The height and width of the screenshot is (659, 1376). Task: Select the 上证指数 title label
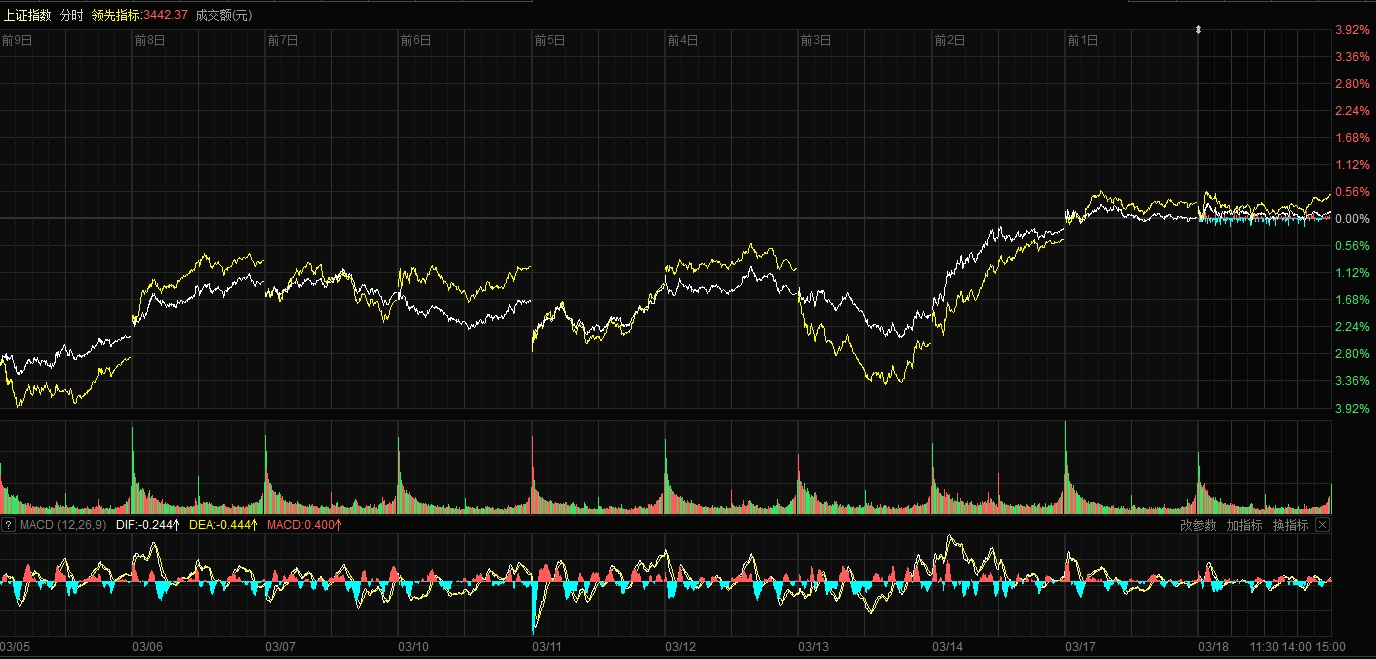26,15
